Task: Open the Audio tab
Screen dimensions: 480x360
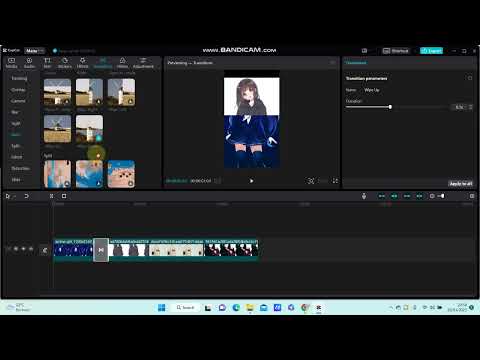Action: click(29, 63)
